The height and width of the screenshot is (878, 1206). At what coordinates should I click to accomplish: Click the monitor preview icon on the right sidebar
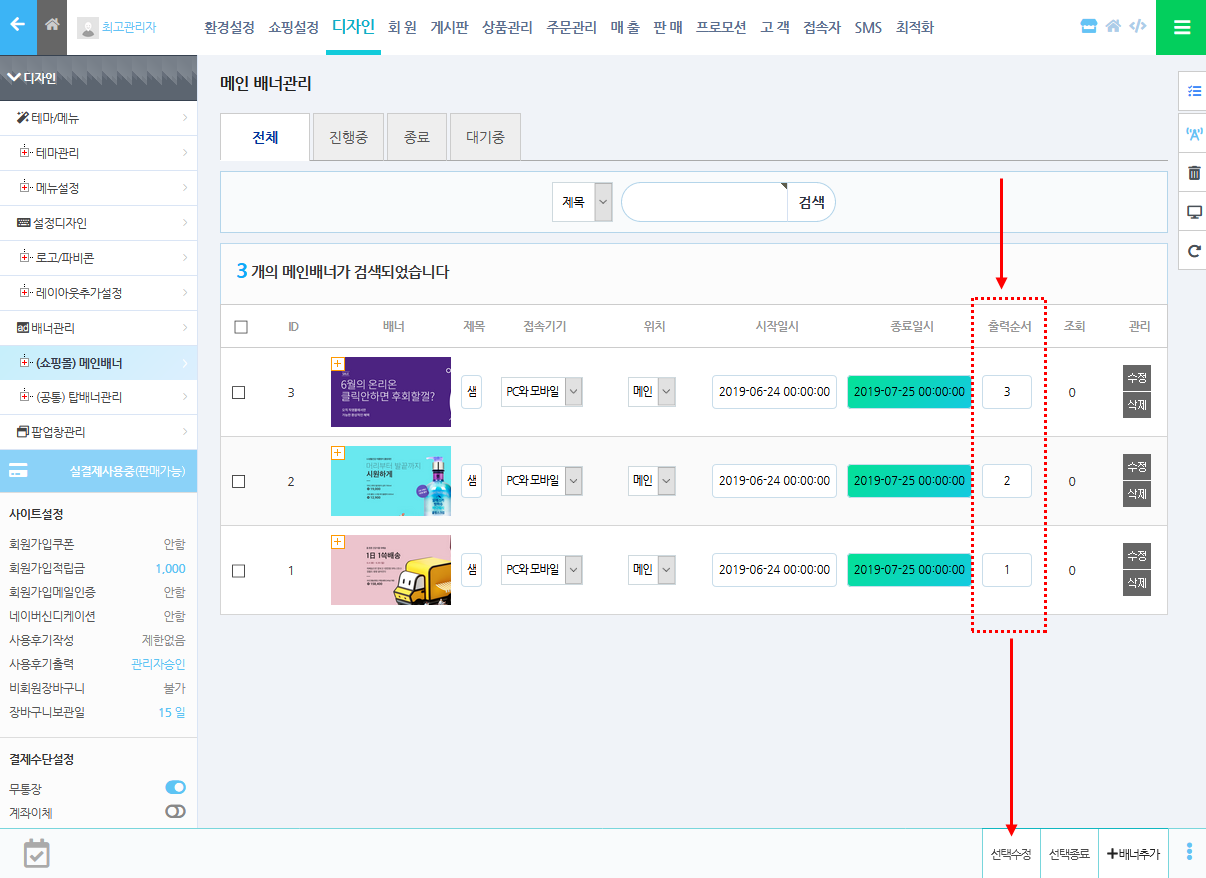(1192, 211)
